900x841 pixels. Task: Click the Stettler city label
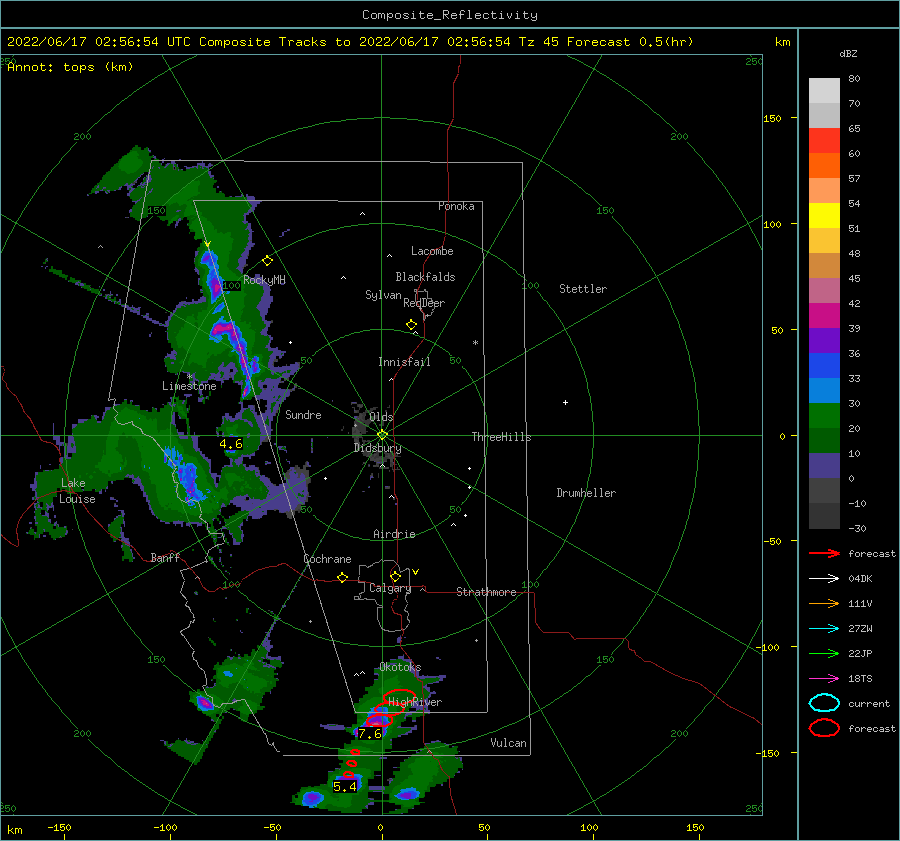[x=583, y=289]
